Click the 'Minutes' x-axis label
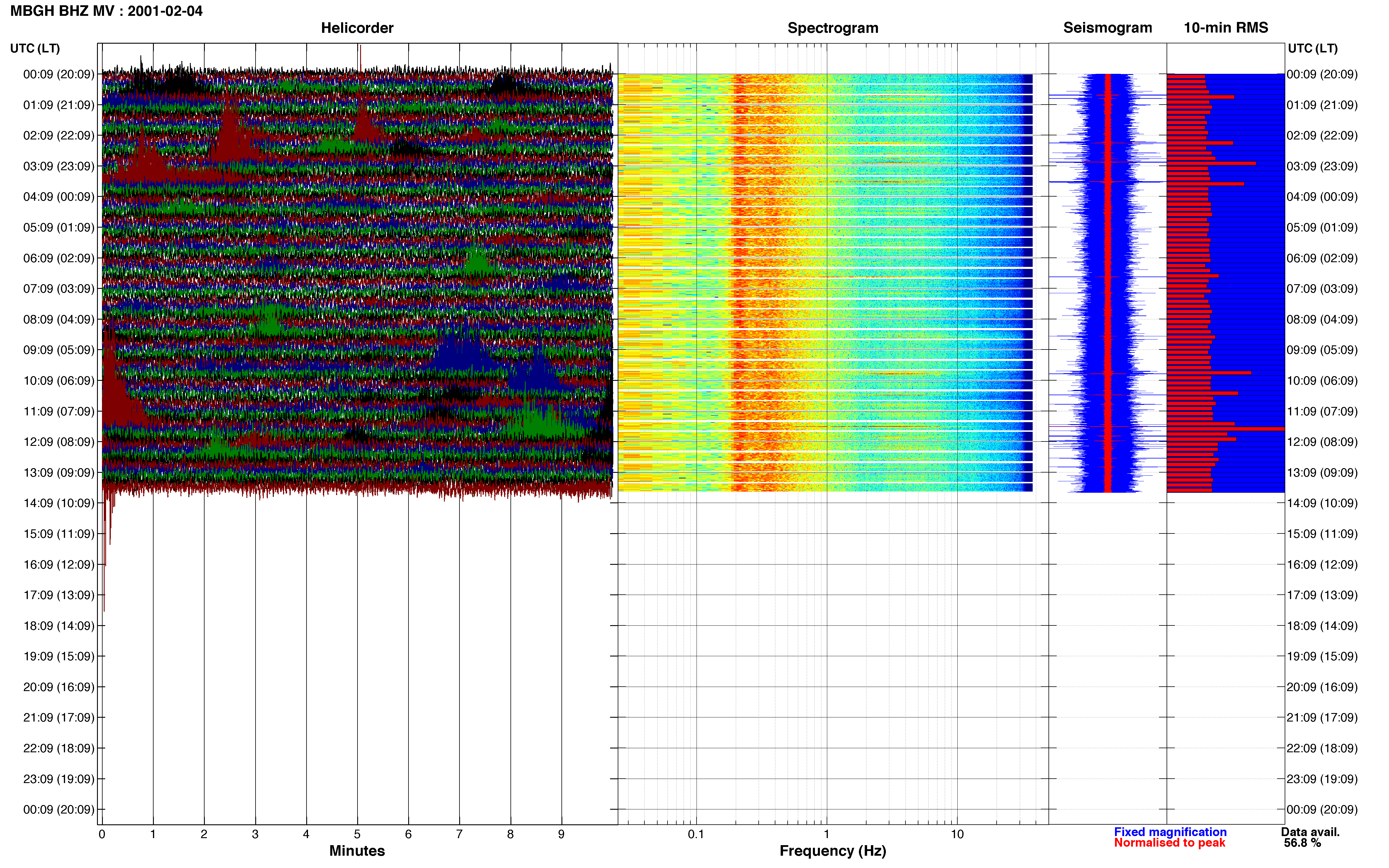The image size is (1389, 868). (357, 851)
